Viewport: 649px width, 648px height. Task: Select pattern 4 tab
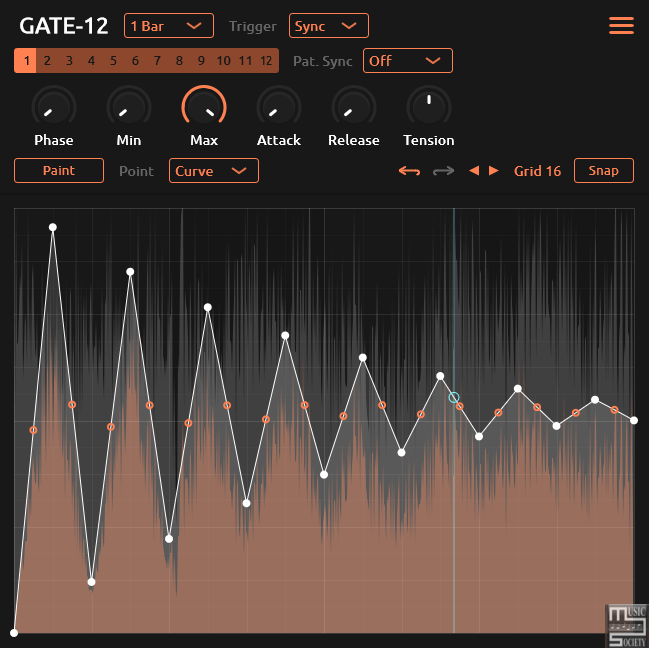tap(91, 61)
